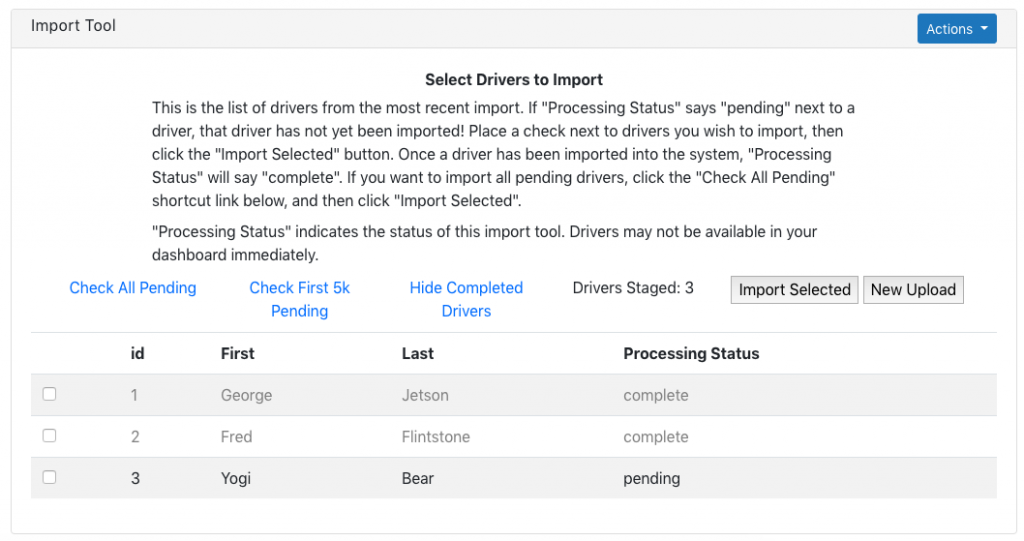Image resolution: width=1024 pixels, height=541 pixels.
Task: Click the Last column header
Action: (418, 353)
